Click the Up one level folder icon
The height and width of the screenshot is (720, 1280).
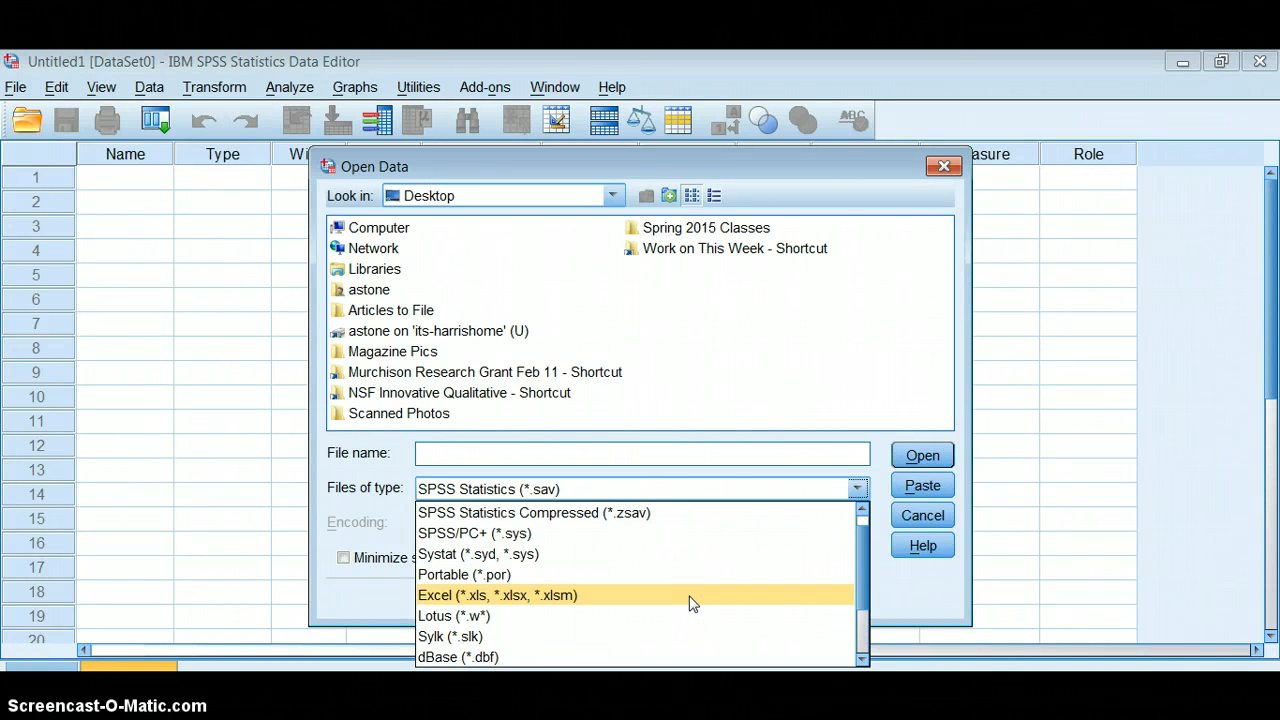coord(646,196)
